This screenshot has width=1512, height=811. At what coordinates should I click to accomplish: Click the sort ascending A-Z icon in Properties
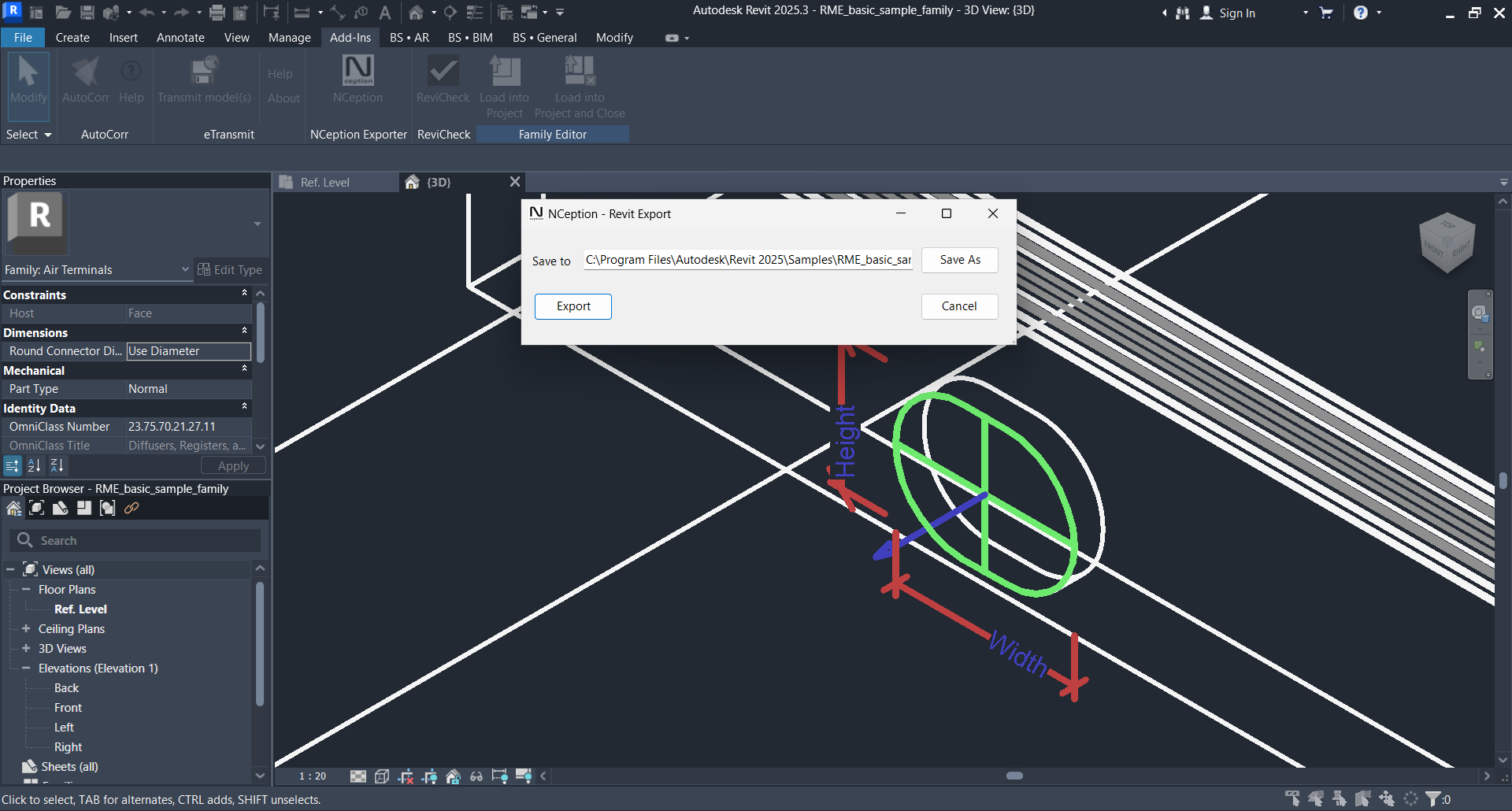[34, 465]
